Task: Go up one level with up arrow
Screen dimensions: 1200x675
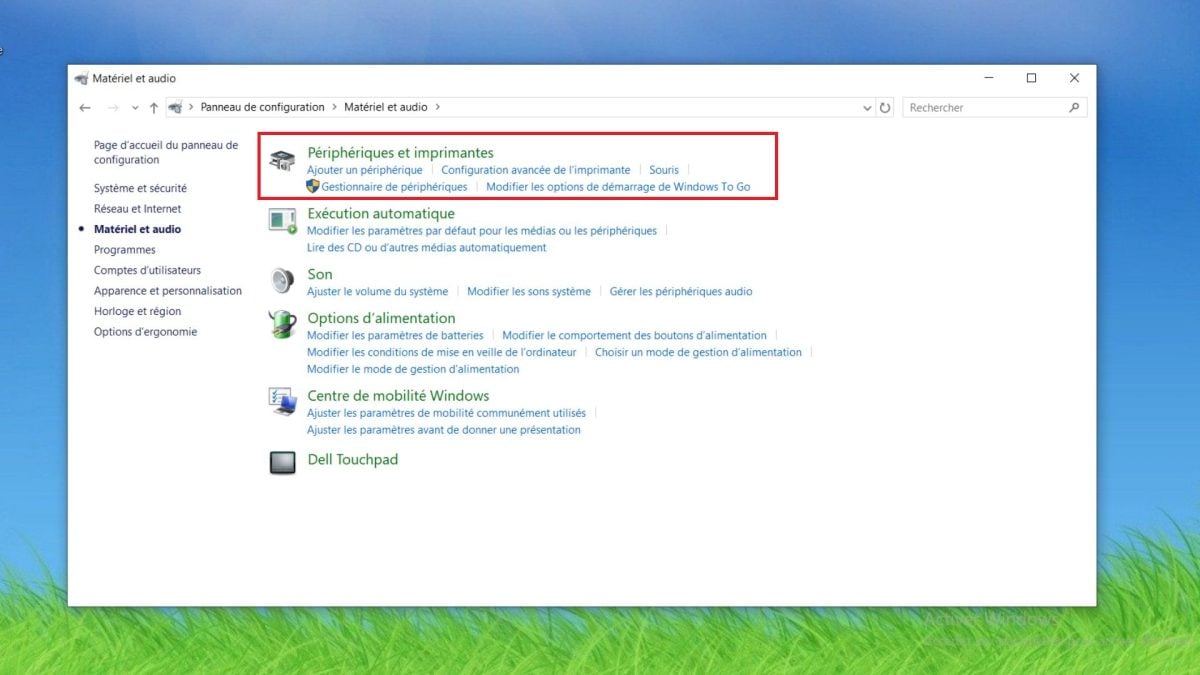Action: click(x=153, y=107)
